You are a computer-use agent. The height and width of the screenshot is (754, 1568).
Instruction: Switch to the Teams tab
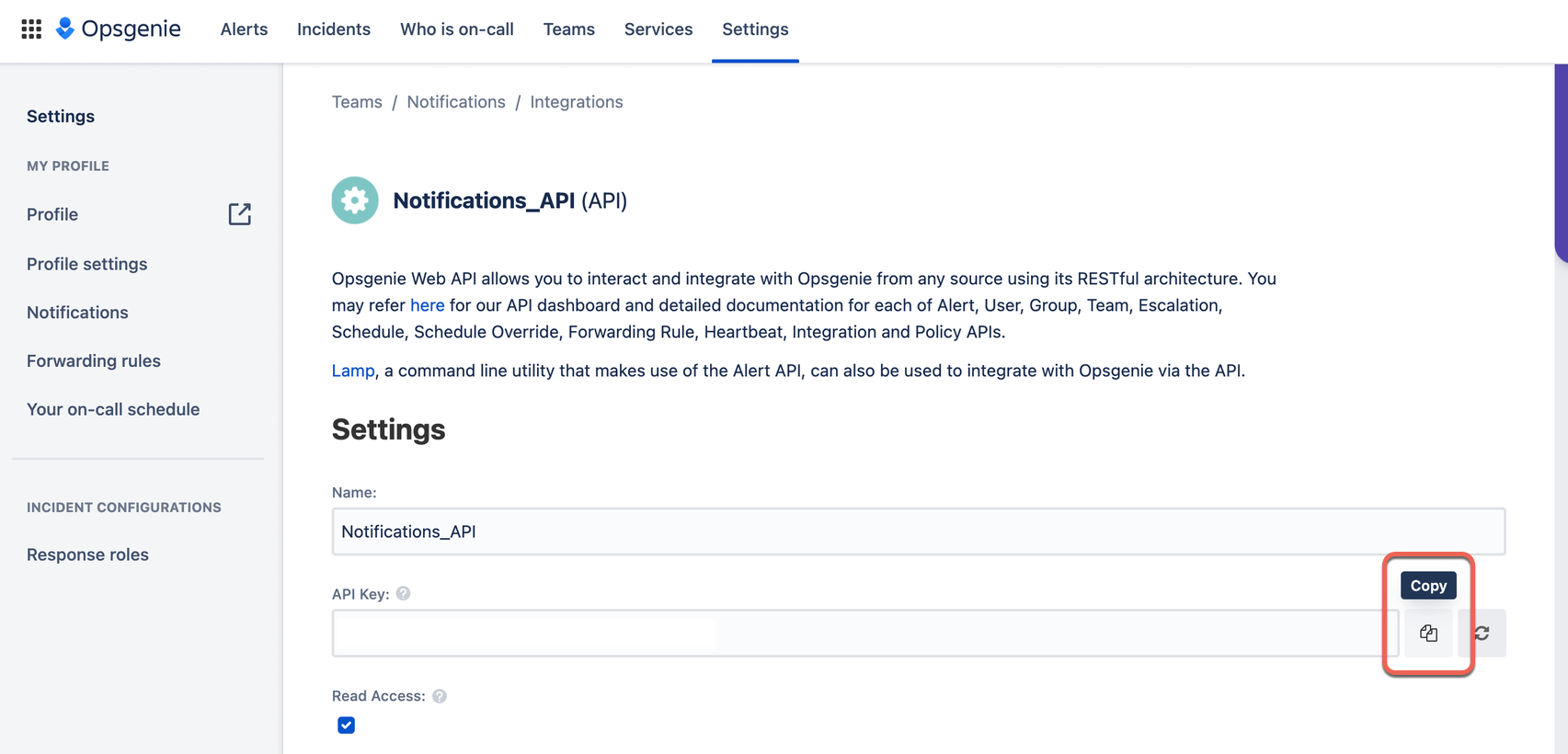pos(569,29)
